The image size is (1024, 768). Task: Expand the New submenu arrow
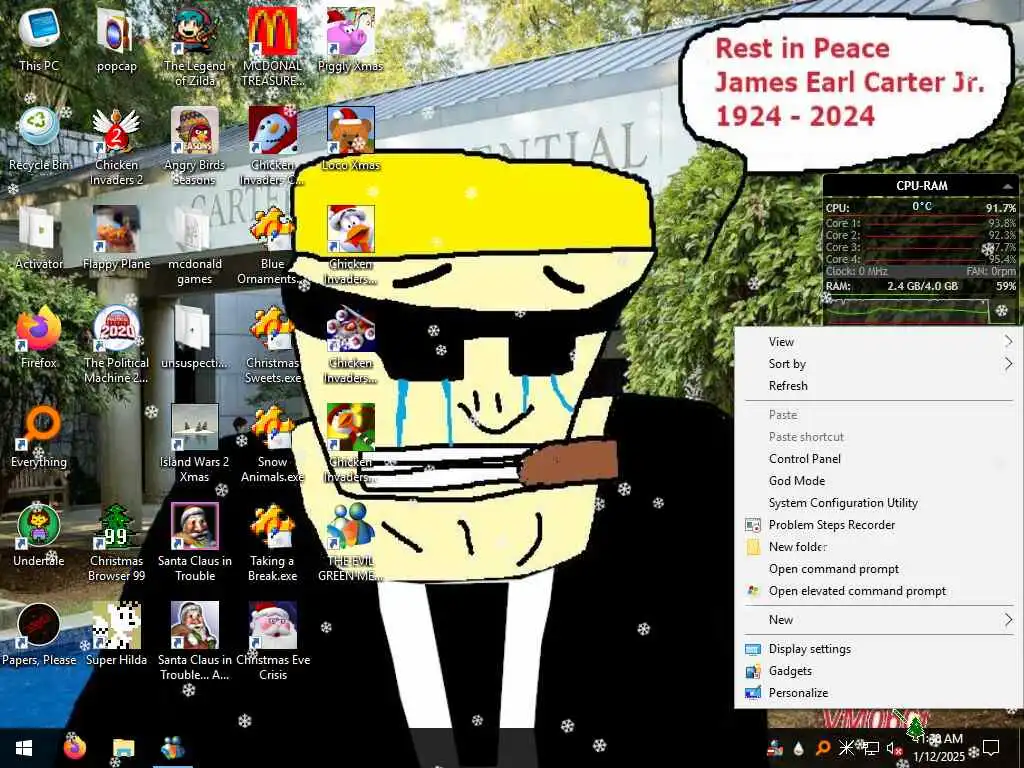click(x=1008, y=620)
